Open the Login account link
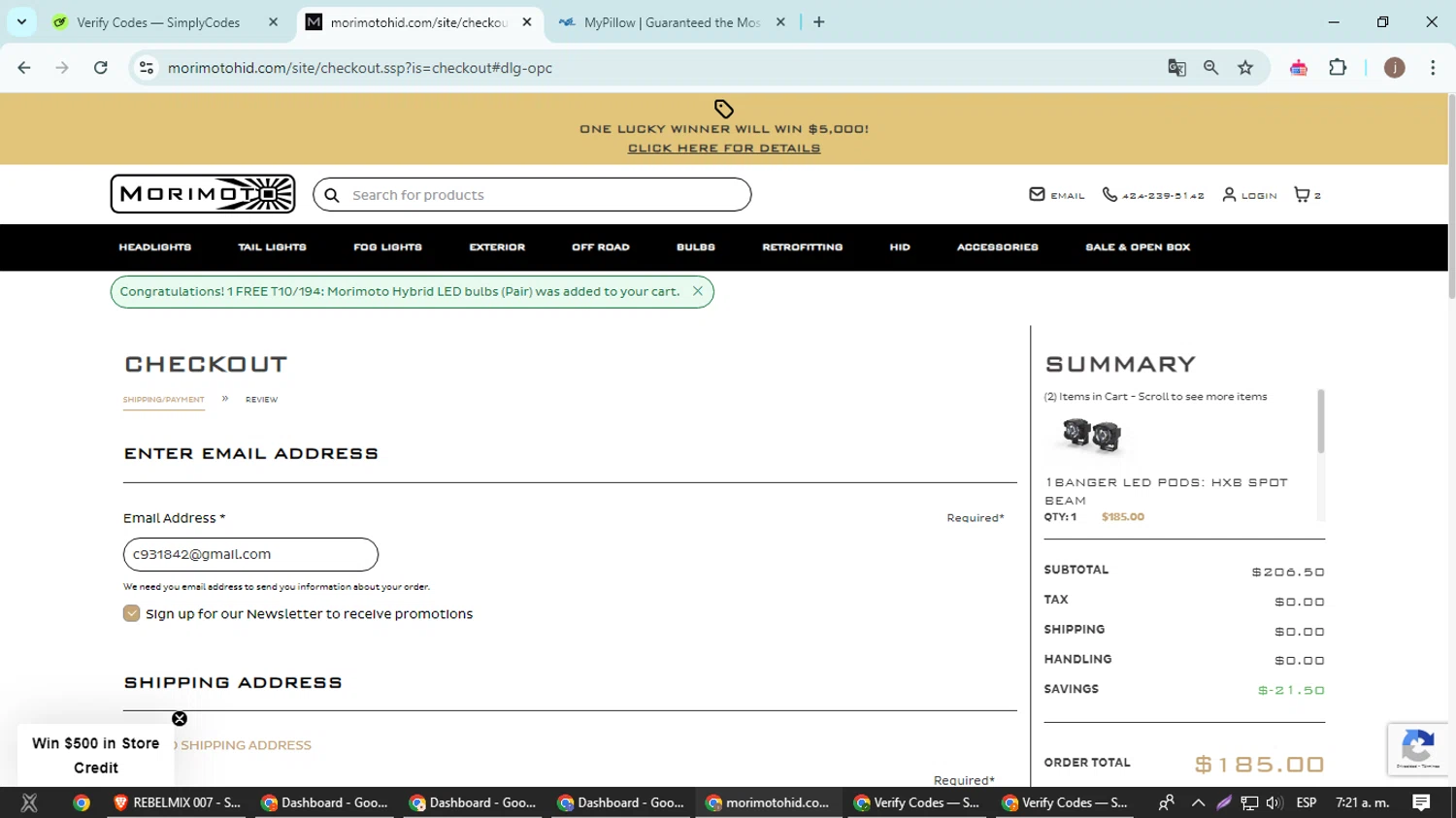1456x818 pixels. coord(1249,195)
